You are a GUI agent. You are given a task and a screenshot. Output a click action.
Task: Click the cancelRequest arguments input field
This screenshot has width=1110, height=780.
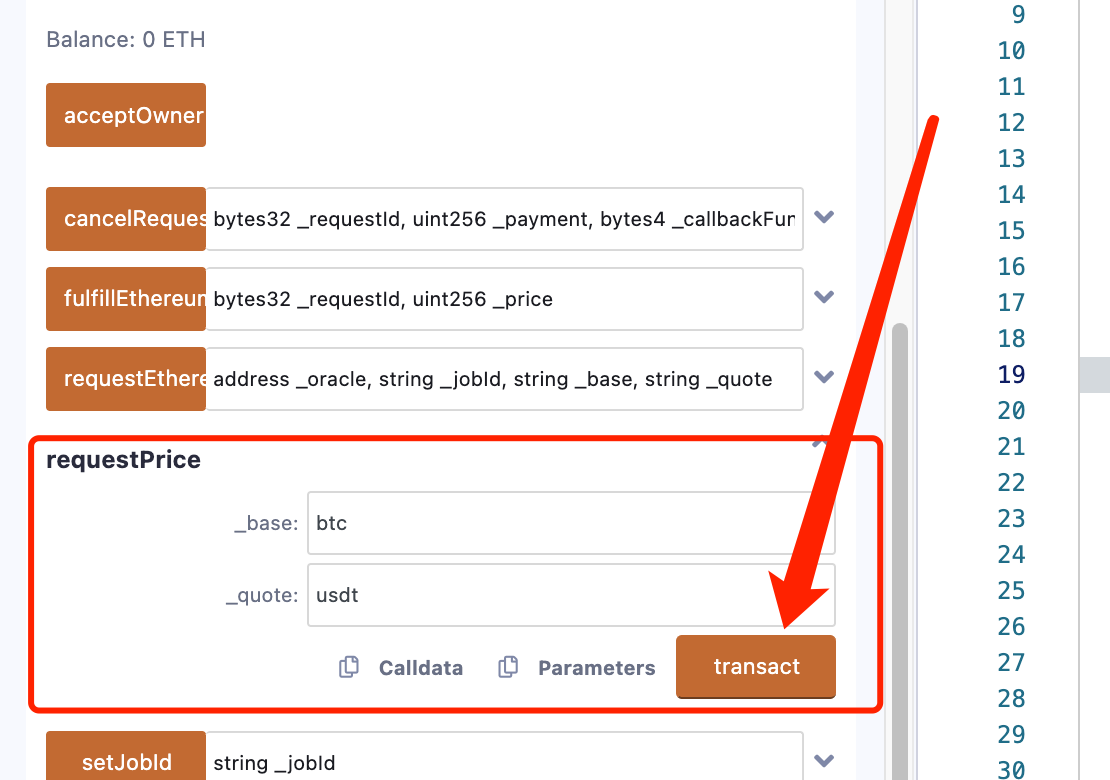click(504, 219)
